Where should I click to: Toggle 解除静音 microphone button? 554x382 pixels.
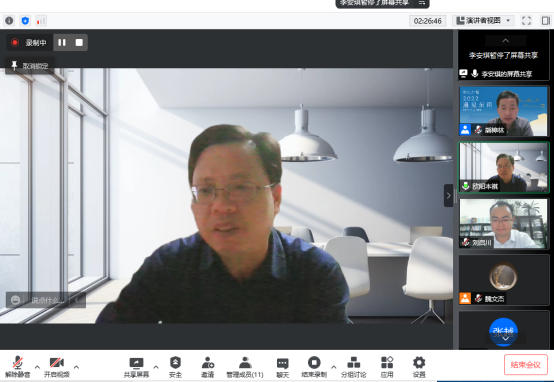17,367
